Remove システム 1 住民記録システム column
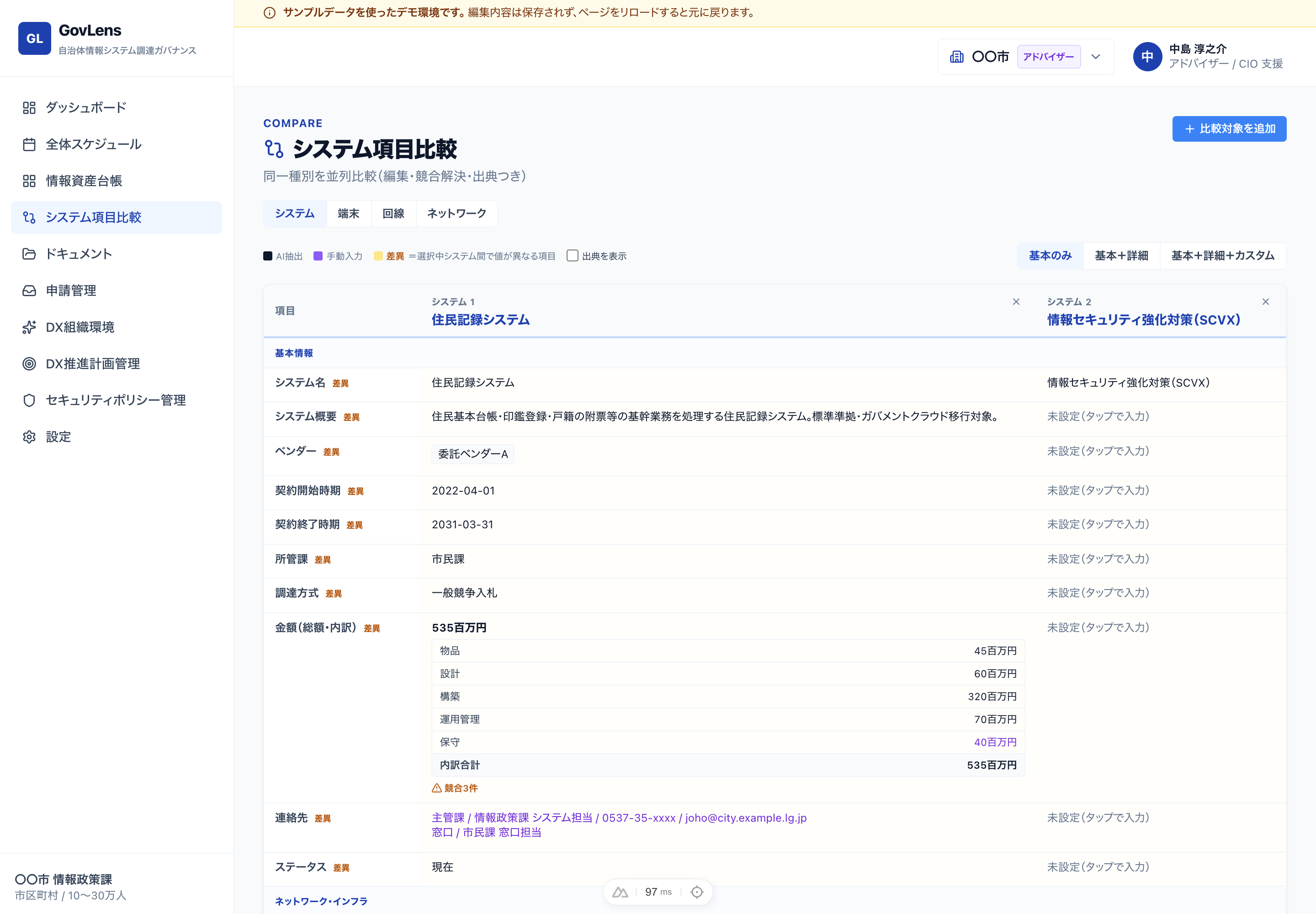This screenshot has height=914, width=1316. point(1016,302)
